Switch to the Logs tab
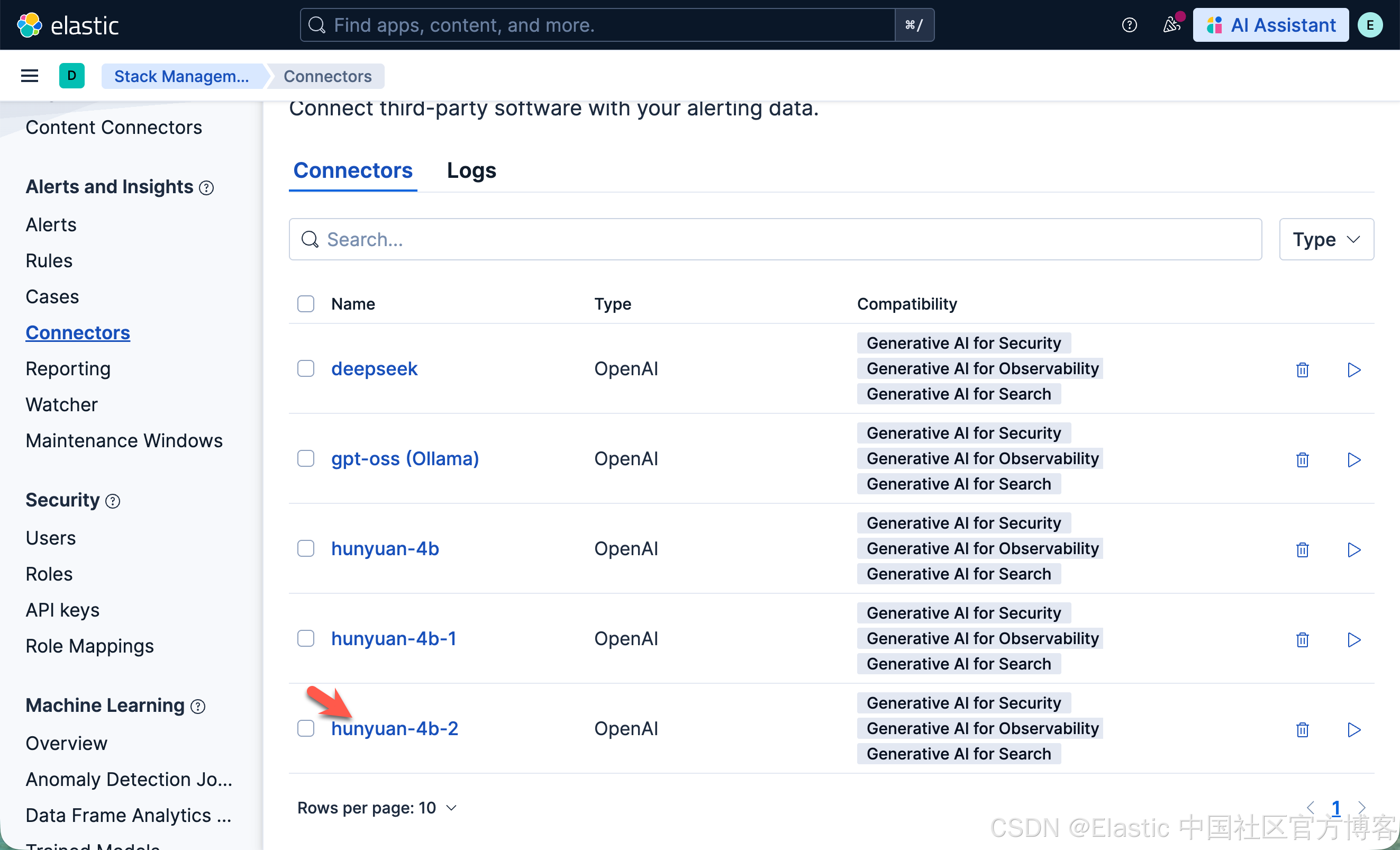The image size is (1400, 850). point(471,170)
